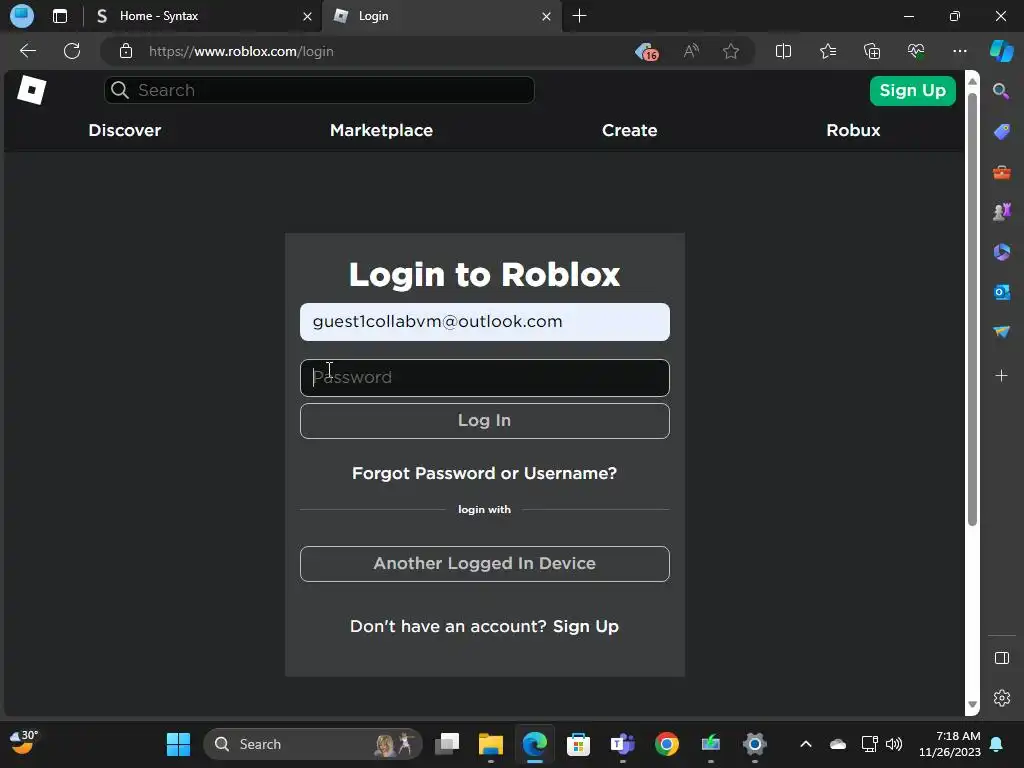Click the email username field
Viewport: 1024px width, 768px height.
(x=485, y=322)
